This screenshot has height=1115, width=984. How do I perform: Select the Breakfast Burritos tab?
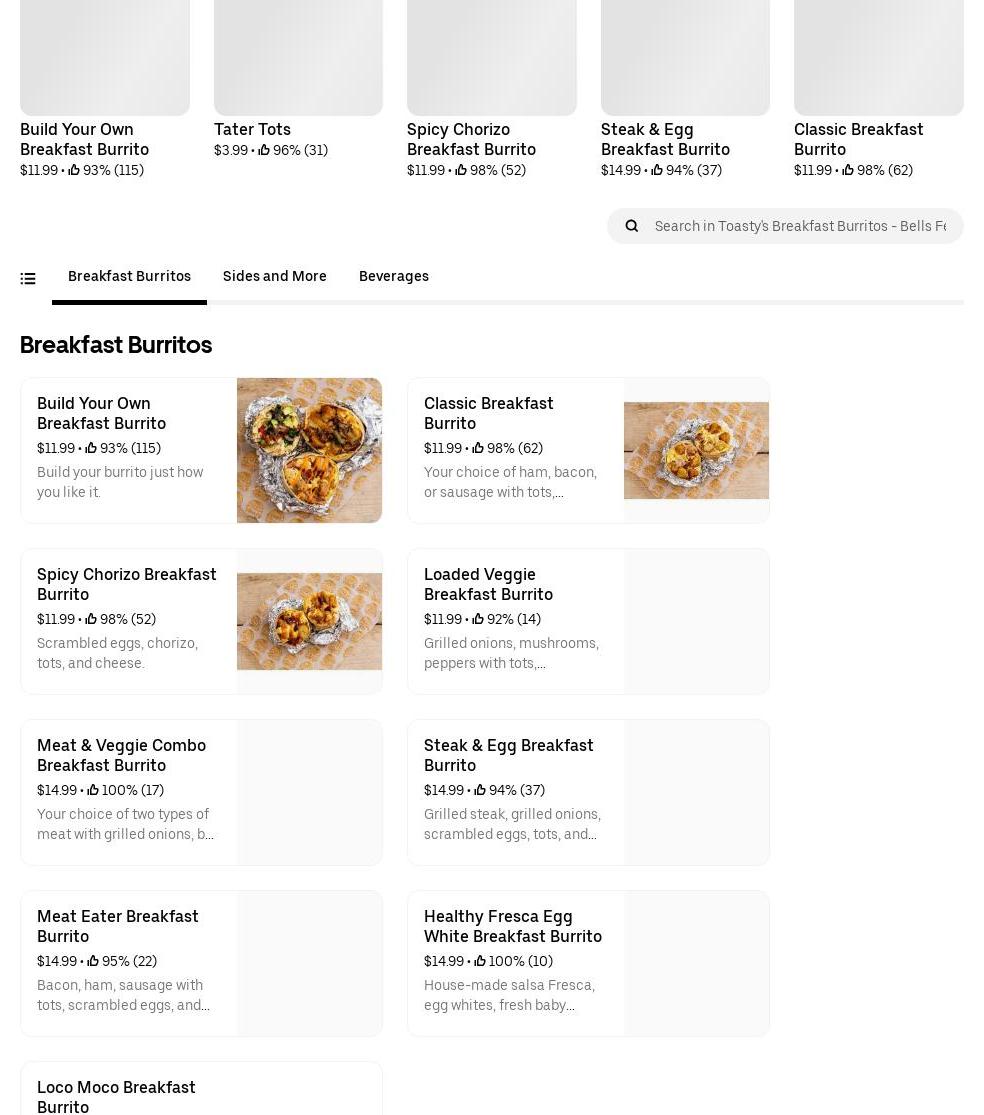[x=129, y=277]
